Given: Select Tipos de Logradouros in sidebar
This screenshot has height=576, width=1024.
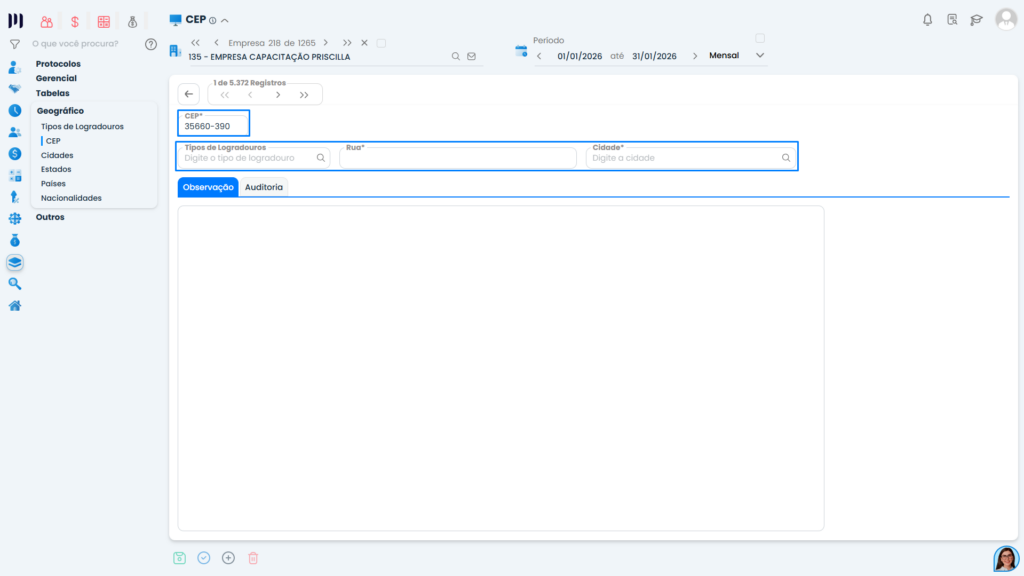Looking at the screenshot, I should pos(82,127).
